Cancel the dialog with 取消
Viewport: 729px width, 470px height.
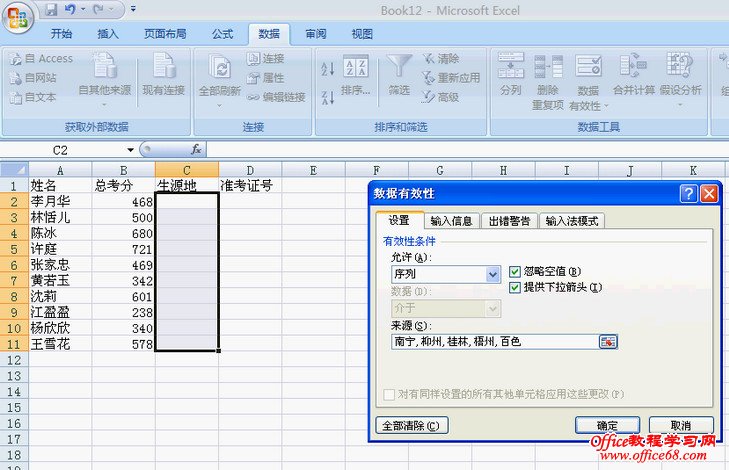(x=681, y=425)
